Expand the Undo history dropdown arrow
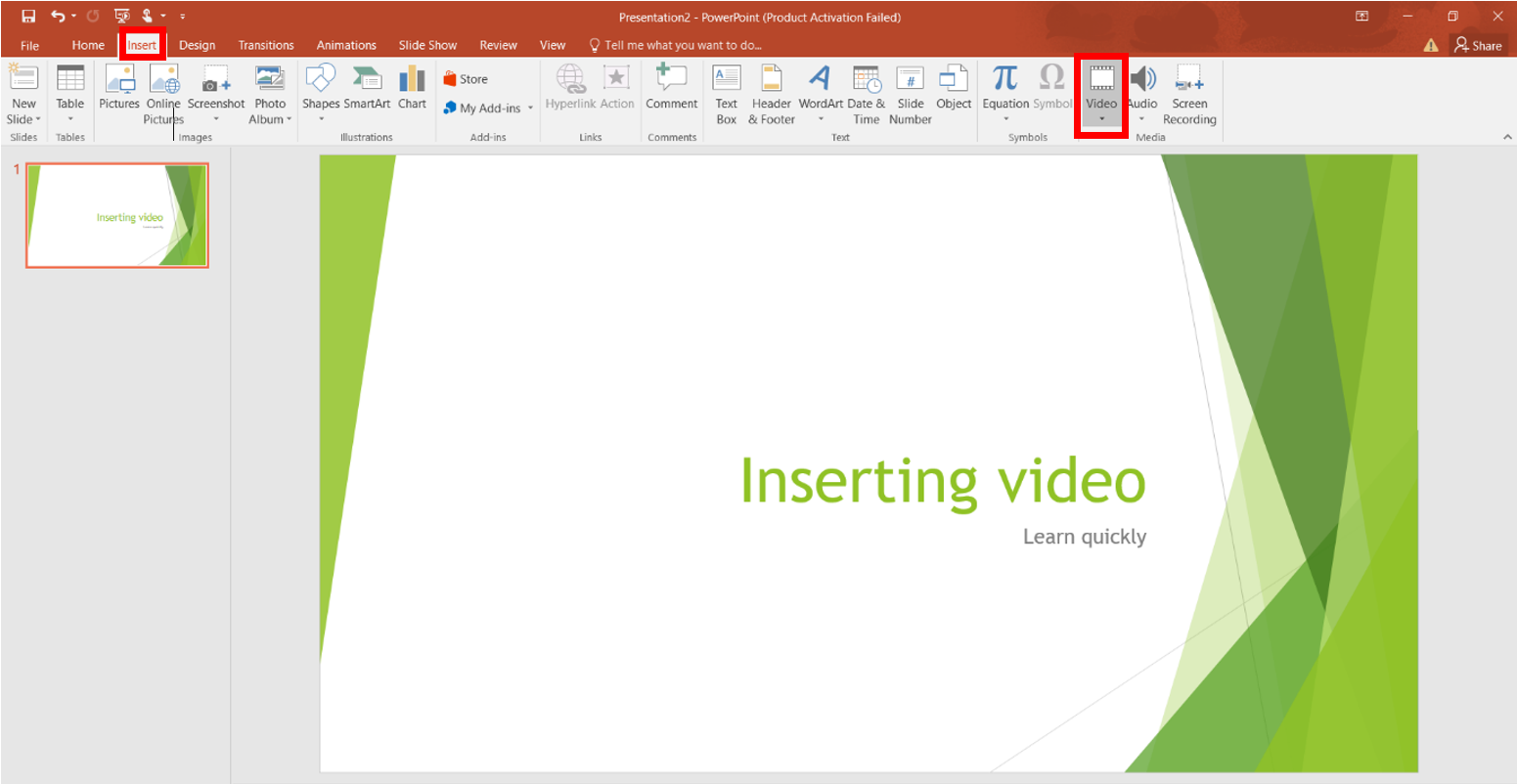This screenshot has height=784, width=1517. point(73,17)
